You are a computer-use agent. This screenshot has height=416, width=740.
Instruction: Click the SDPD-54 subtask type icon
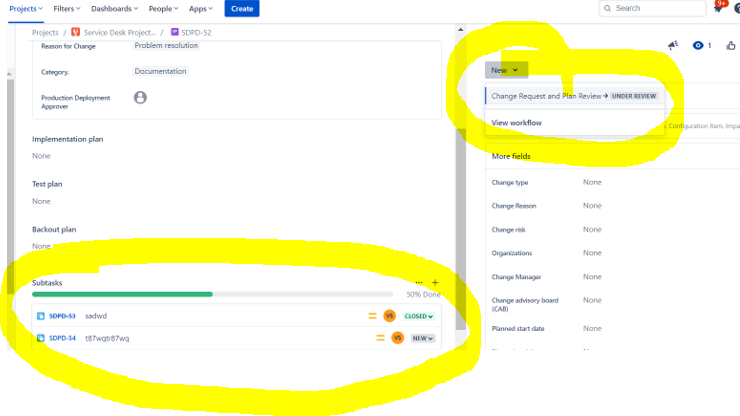tap(41, 338)
